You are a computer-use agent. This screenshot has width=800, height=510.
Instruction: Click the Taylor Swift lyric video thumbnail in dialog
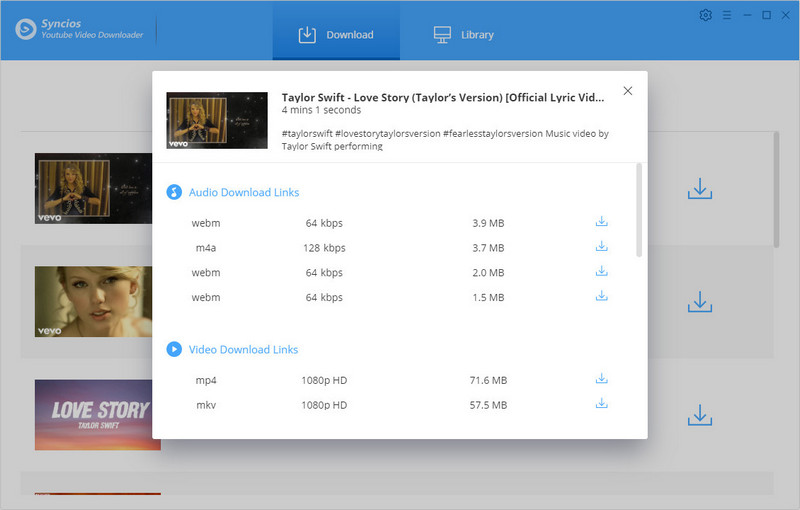pos(217,121)
